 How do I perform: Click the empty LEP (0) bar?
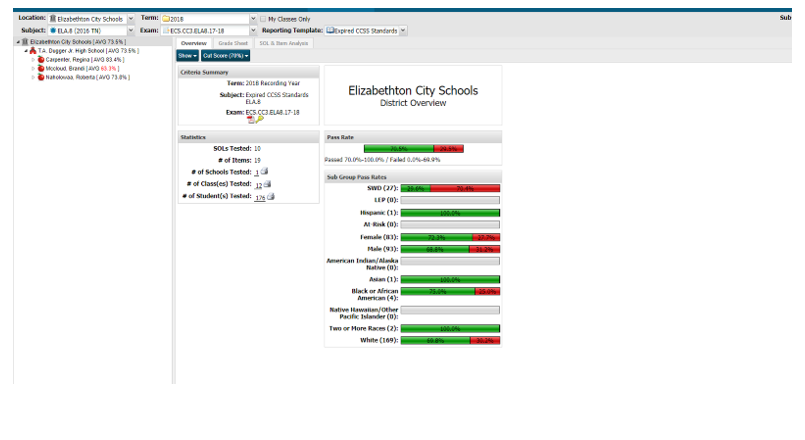pyautogui.click(x=450, y=200)
